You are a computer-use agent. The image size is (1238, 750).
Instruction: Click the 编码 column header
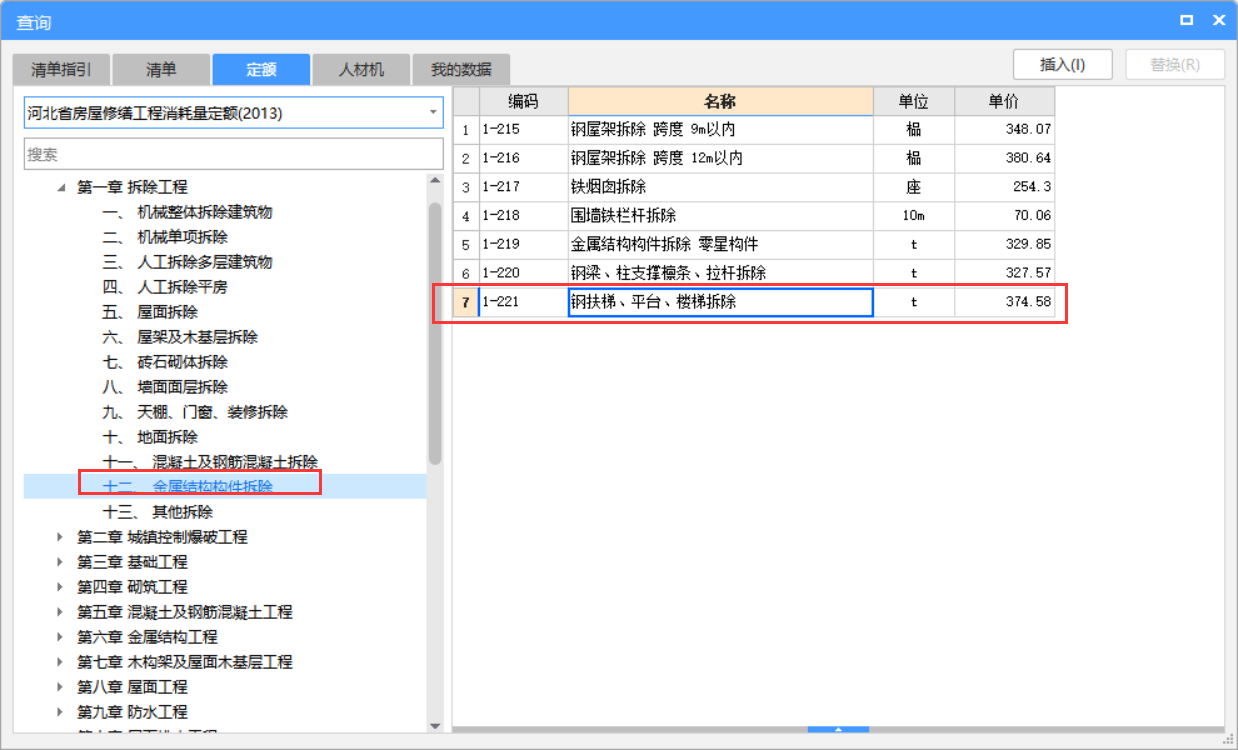click(x=523, y=101)
